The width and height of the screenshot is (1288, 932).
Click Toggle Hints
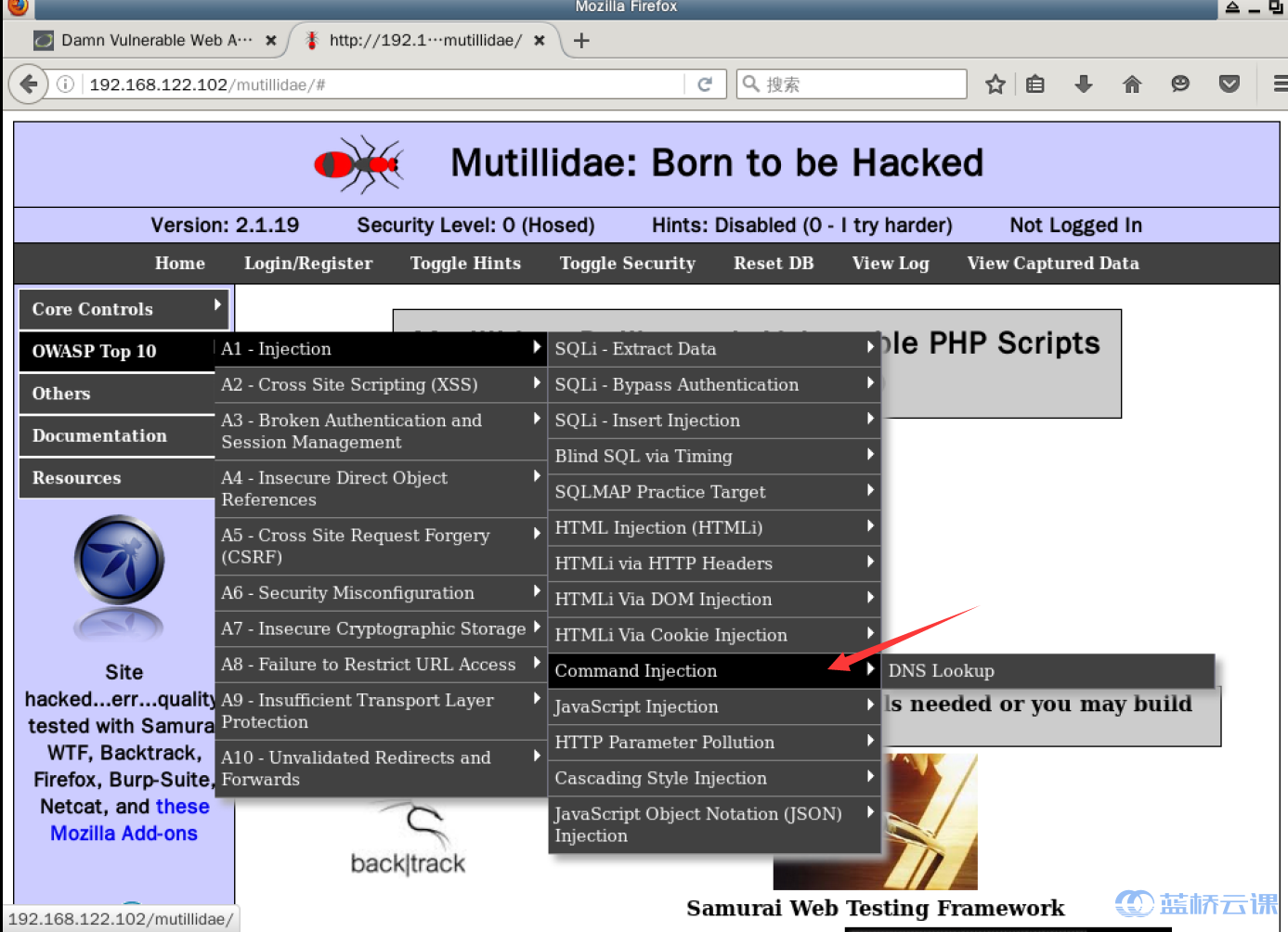(x=465, y=264)
